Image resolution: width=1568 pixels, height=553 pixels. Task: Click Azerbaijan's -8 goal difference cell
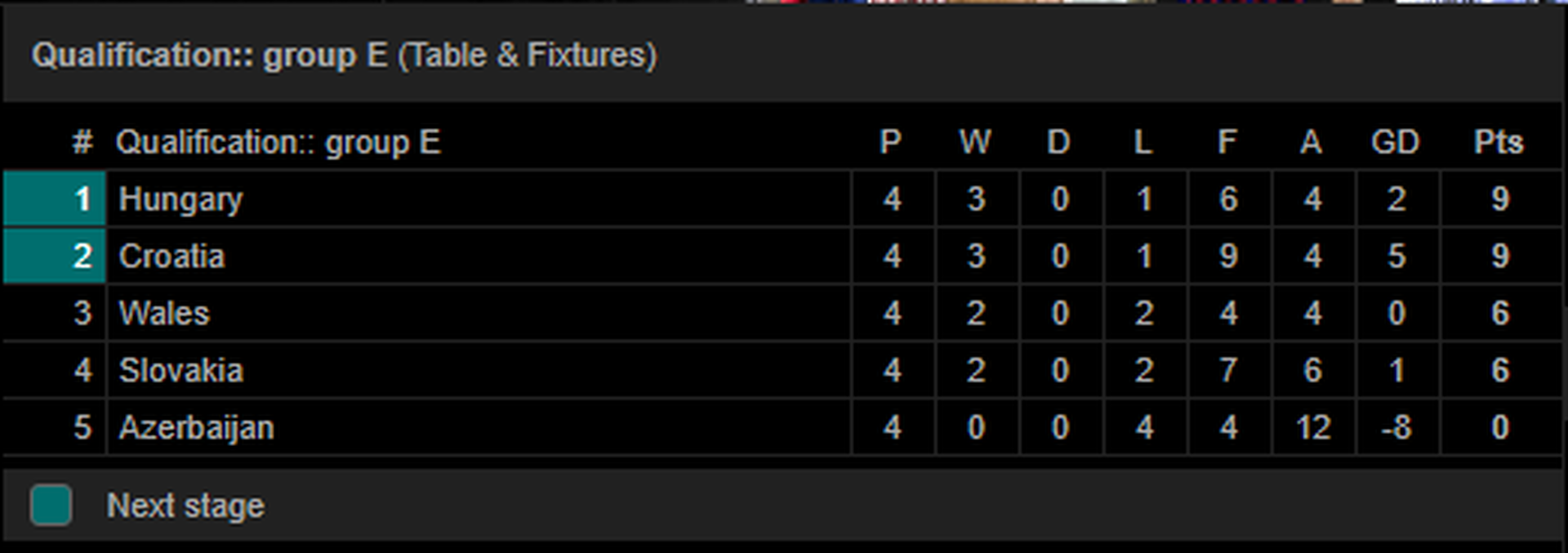coord(1396,427)
